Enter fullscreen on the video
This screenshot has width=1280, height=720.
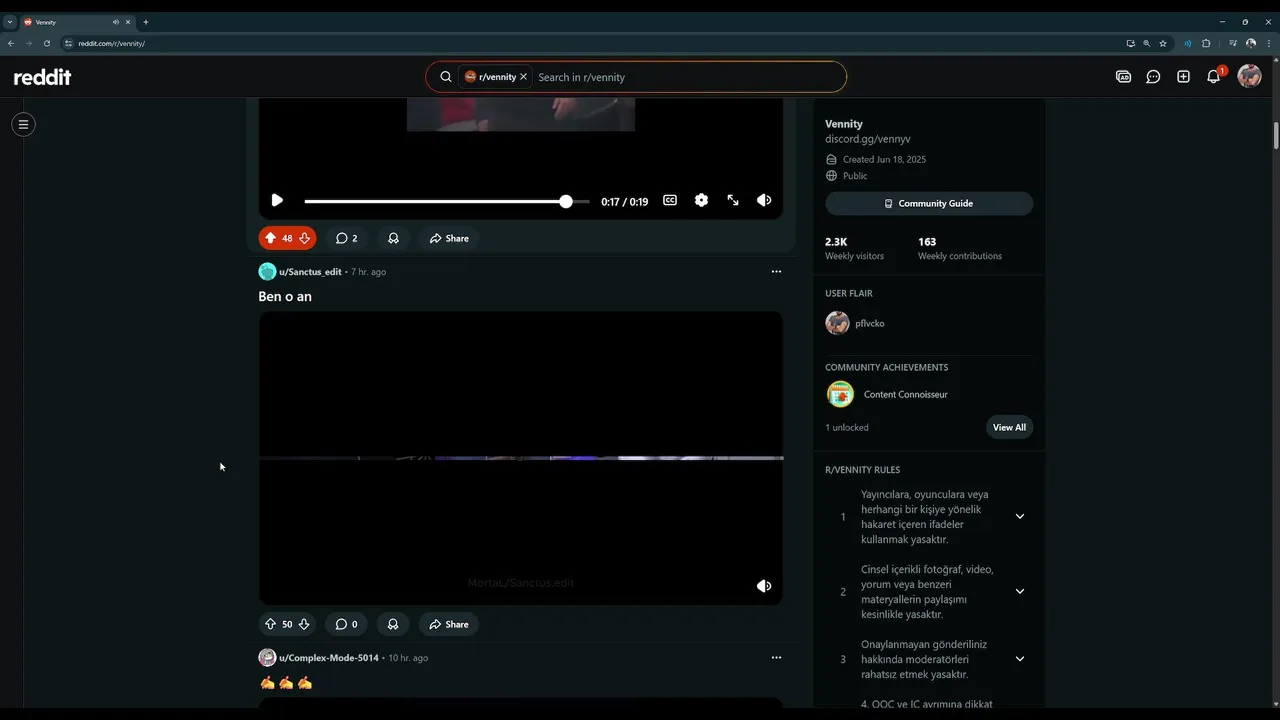pyautogui.click(x=733, y=200)
